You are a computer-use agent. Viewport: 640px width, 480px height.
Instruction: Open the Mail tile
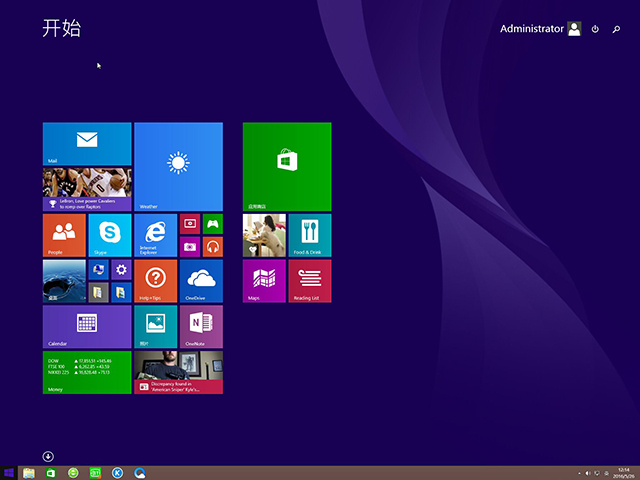pyautogui.click(x=87, y=144)
